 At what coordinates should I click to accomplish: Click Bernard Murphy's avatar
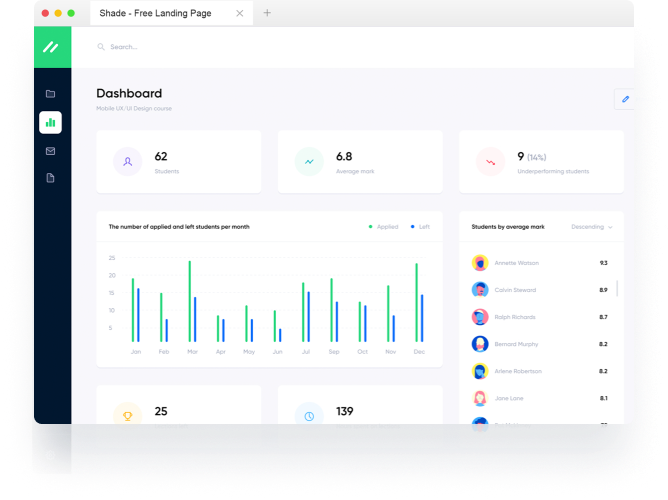tap(480, 344)
